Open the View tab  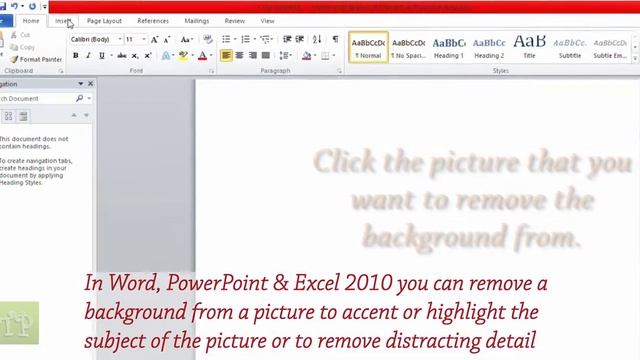[267, 21]
